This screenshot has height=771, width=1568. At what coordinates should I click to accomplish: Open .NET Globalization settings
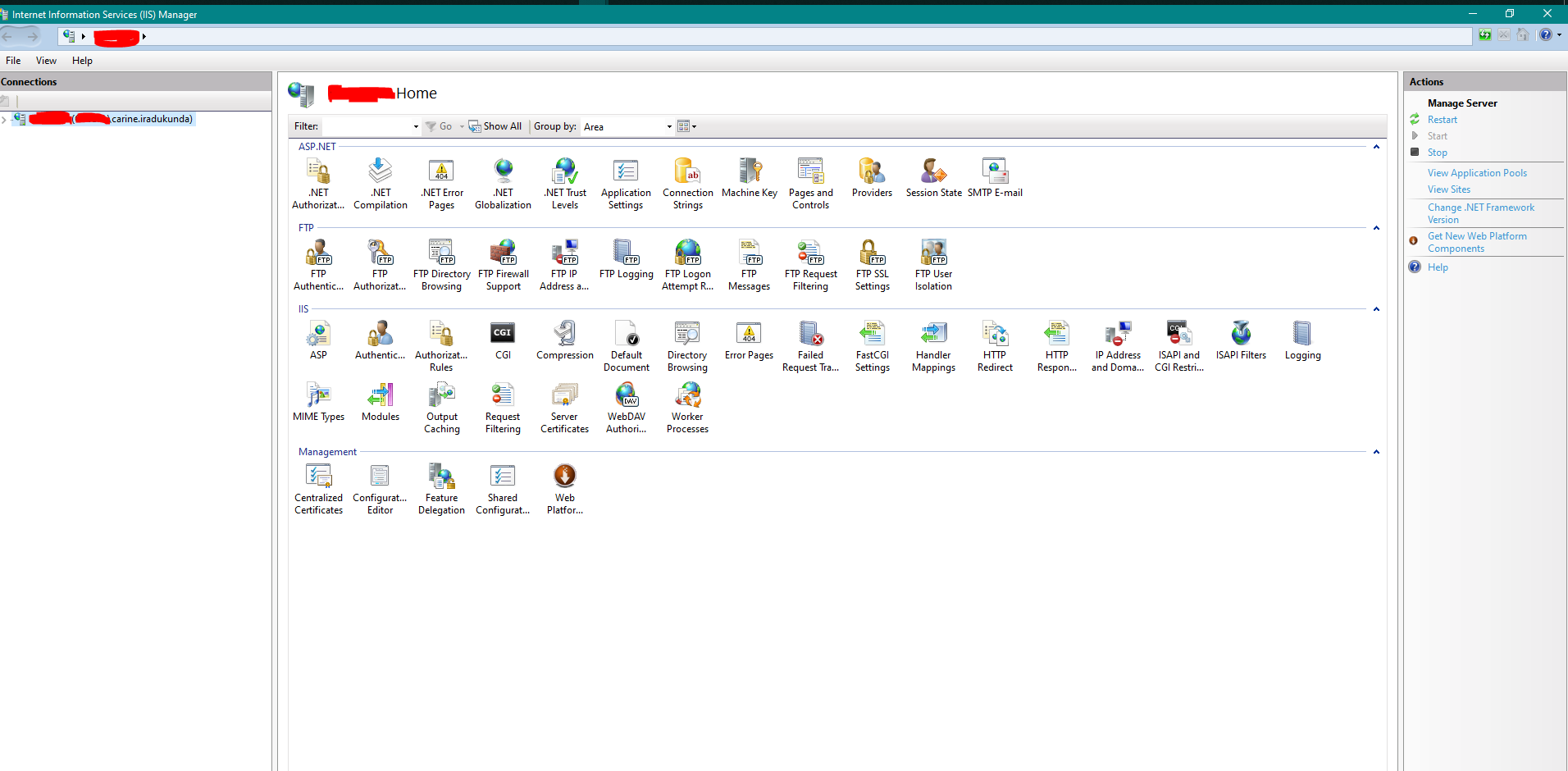504,184
